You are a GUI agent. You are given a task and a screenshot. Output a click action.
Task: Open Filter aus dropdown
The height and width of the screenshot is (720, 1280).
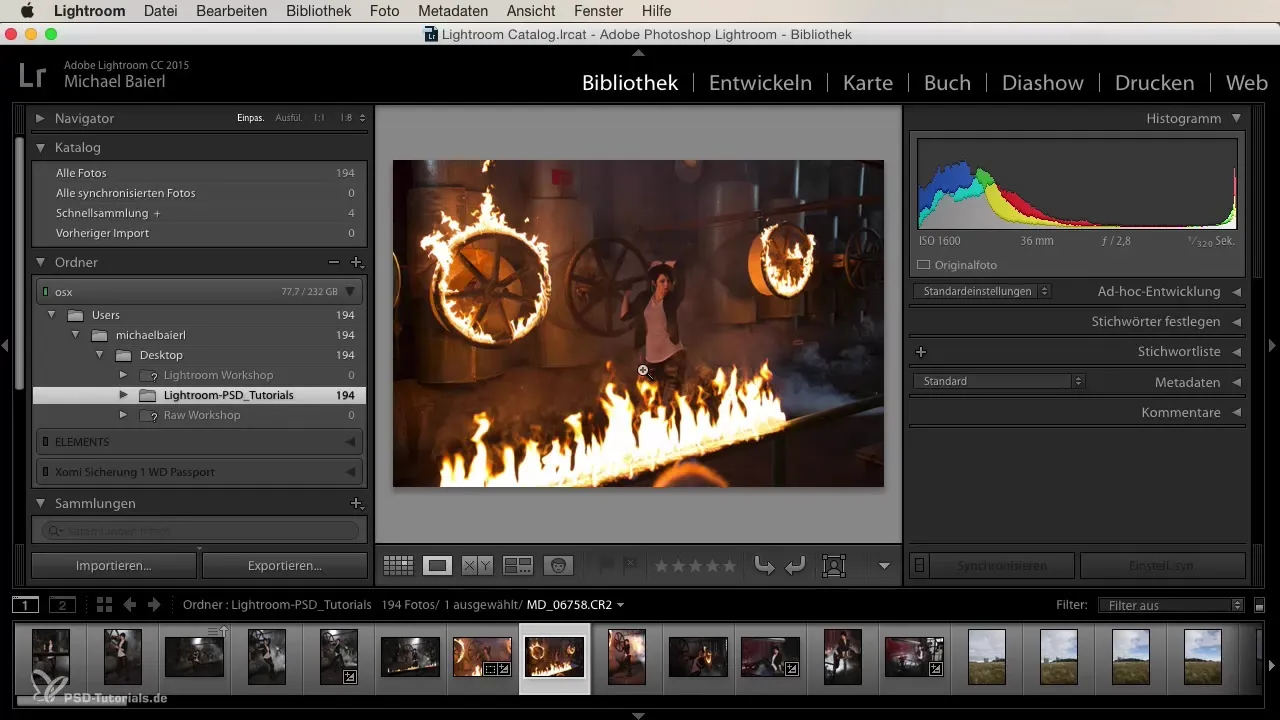pos(1170,605)
